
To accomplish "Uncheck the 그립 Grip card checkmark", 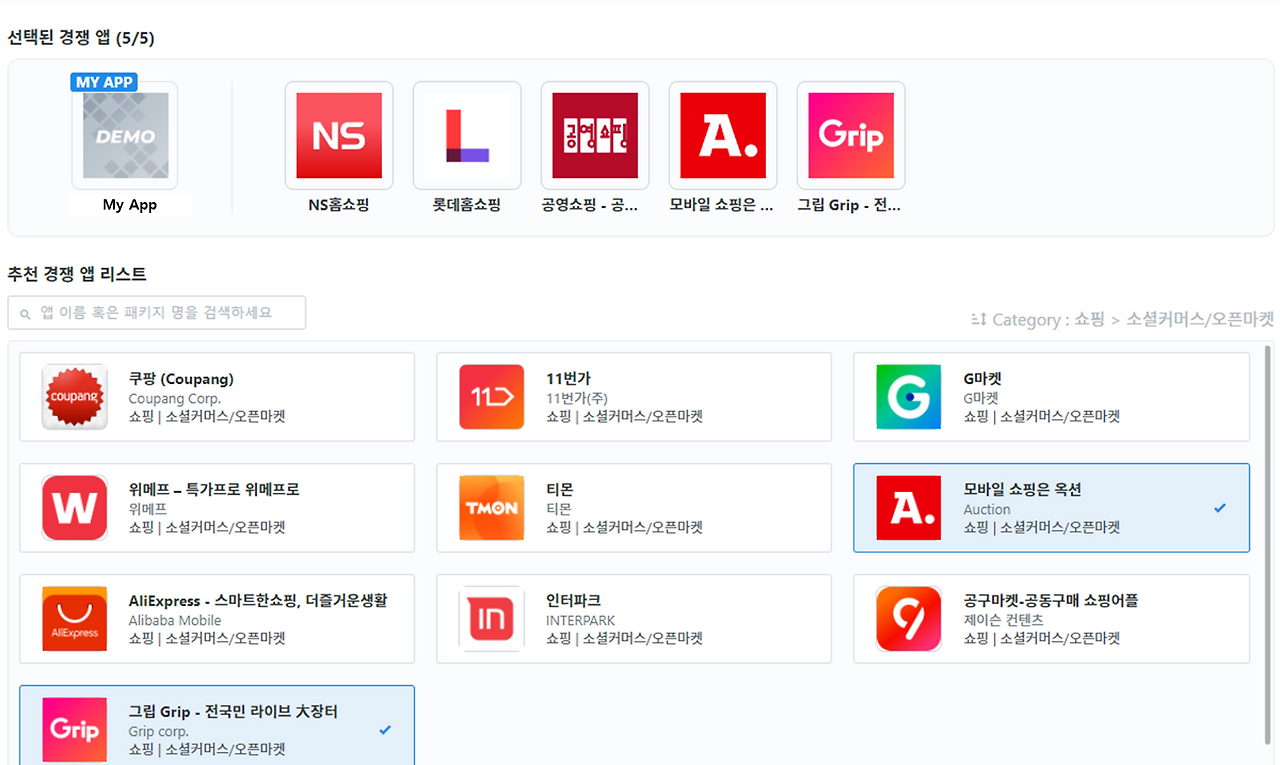I will 385,730.
